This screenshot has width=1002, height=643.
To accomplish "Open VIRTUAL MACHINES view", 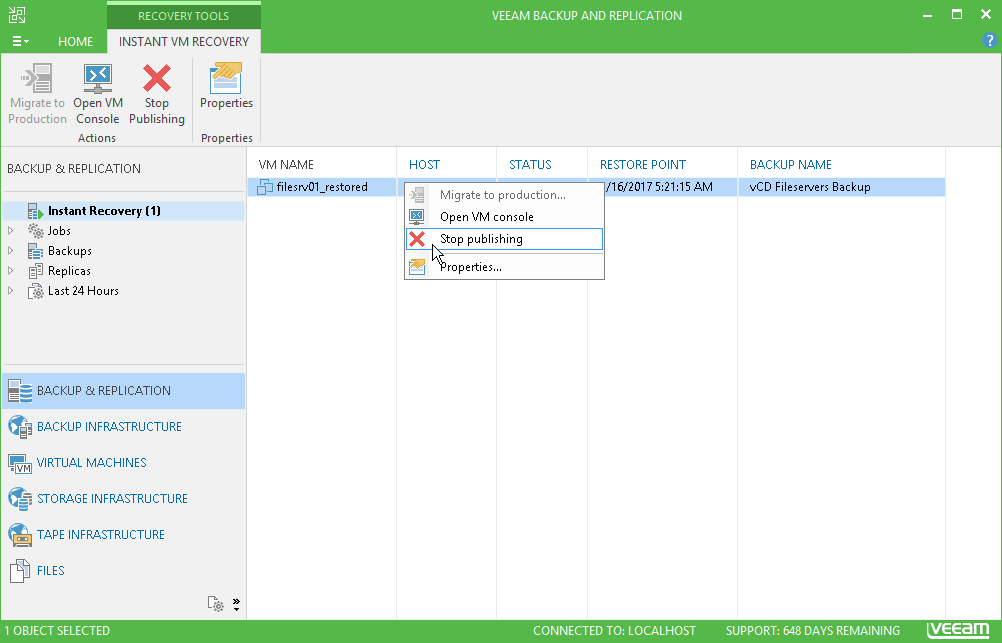I will pyautogui.click(x=124, y=462).
